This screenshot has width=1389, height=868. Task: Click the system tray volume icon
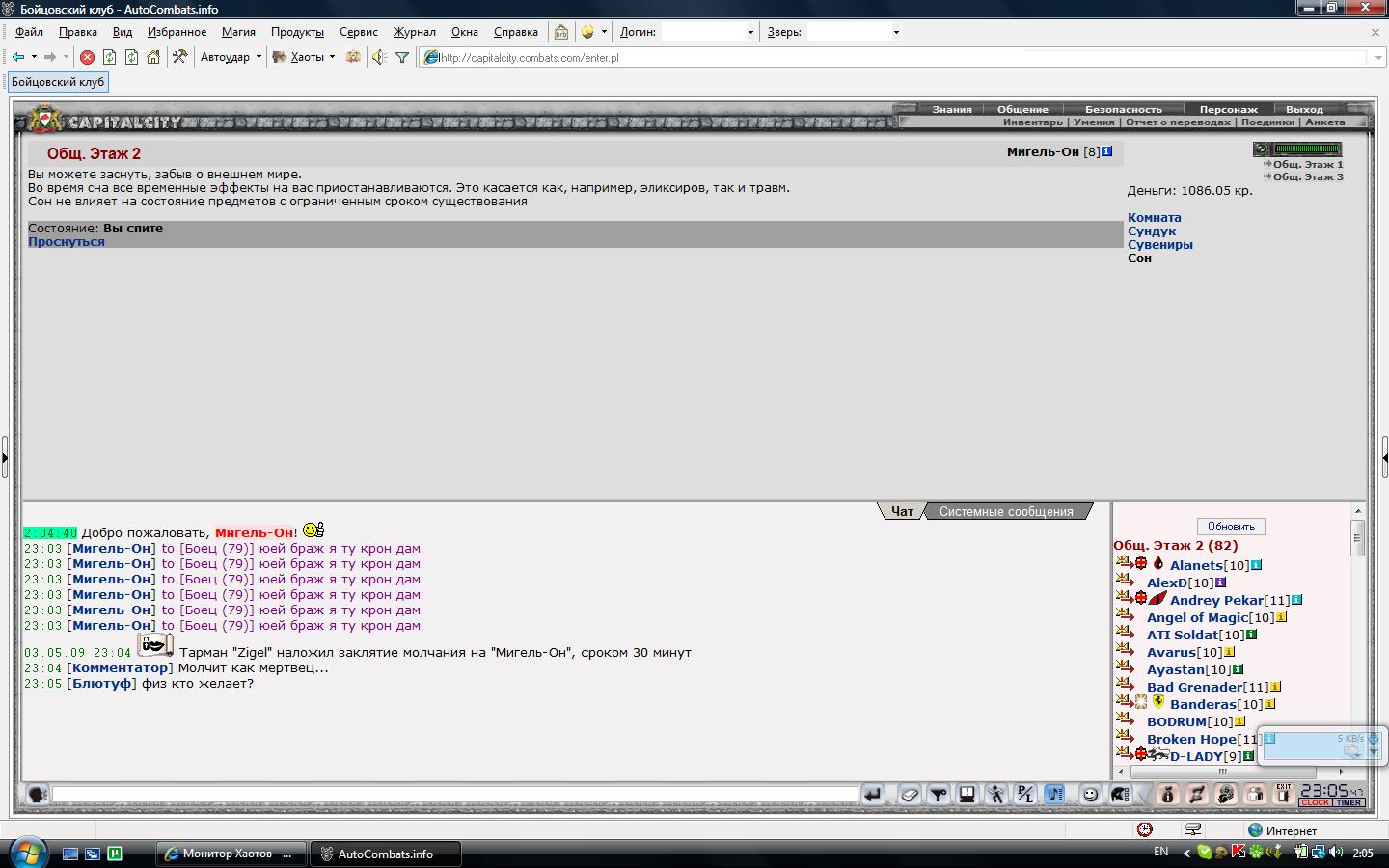tap(1336, 853)
